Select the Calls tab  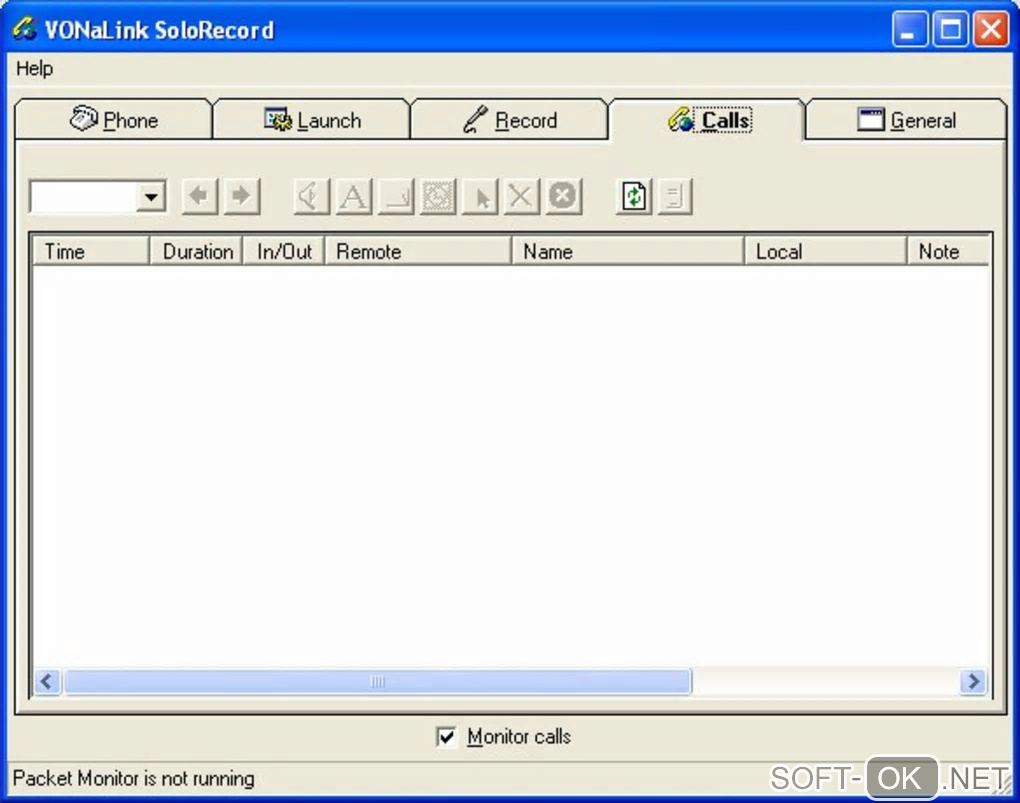coord(708,119)
